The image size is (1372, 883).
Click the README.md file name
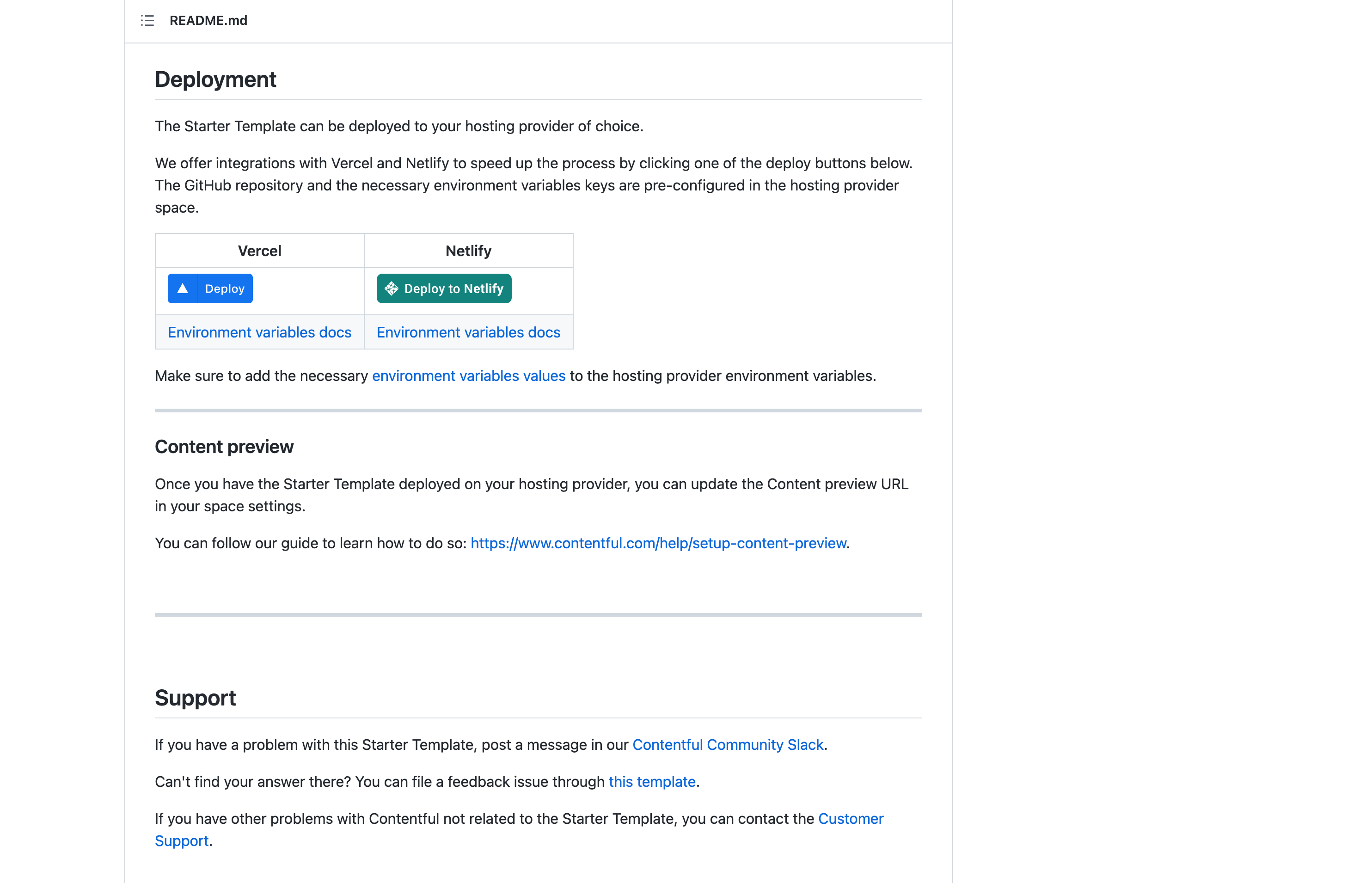tap(208, 21)
